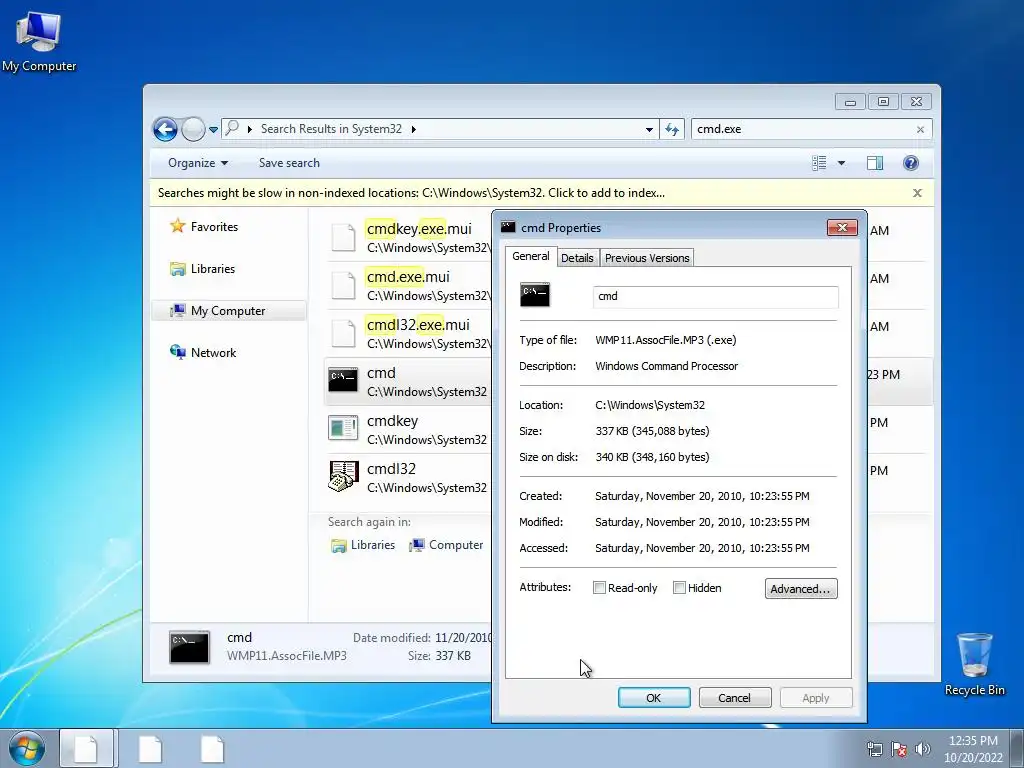The width and height of the screenshot is (1024, 768).
Task: Click the cmdkey.exe.mui file icon
Action: coord(344,237)
